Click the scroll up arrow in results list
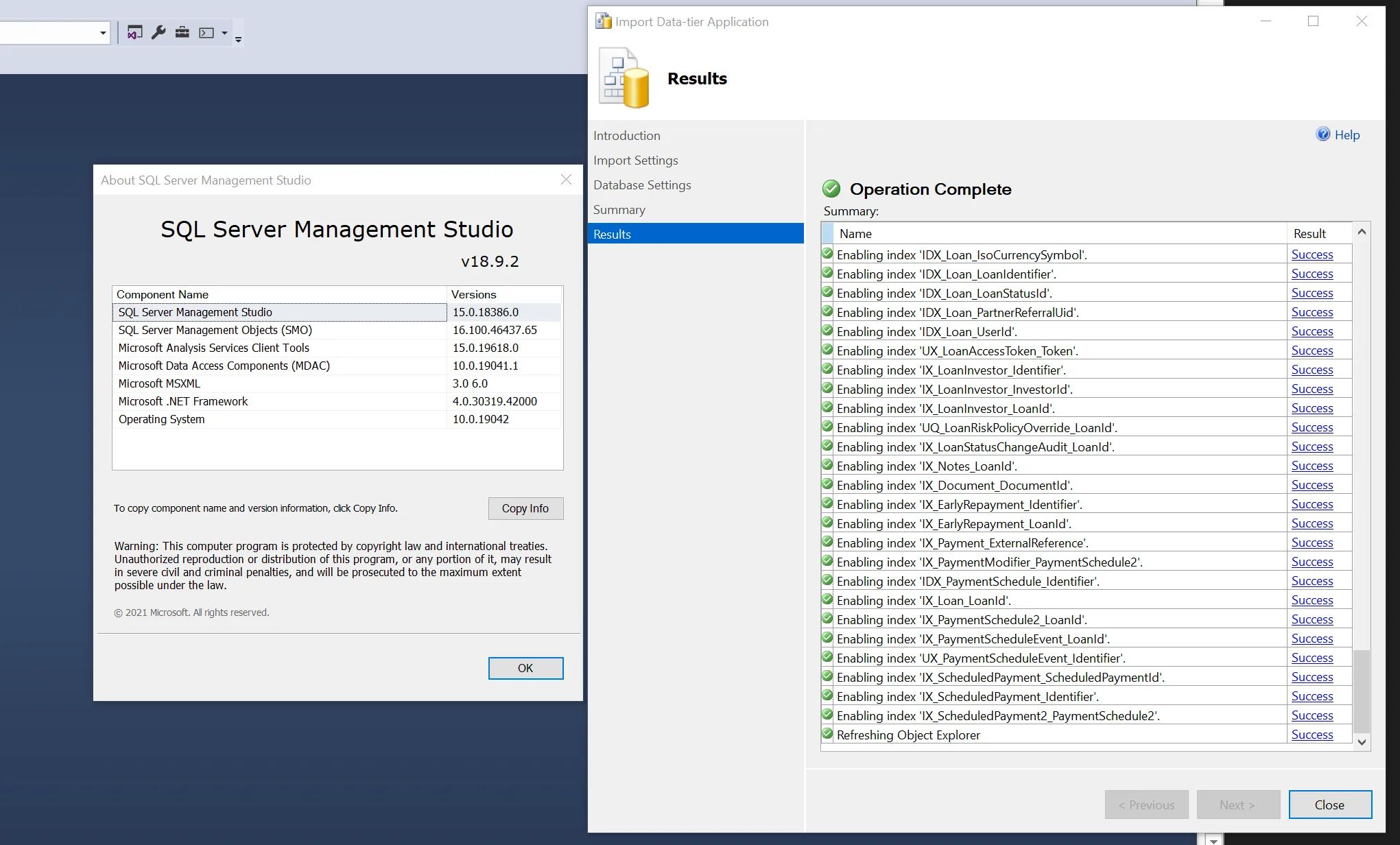The image size is (1400, 845). pyautogui.click(x=1362, y=233)
